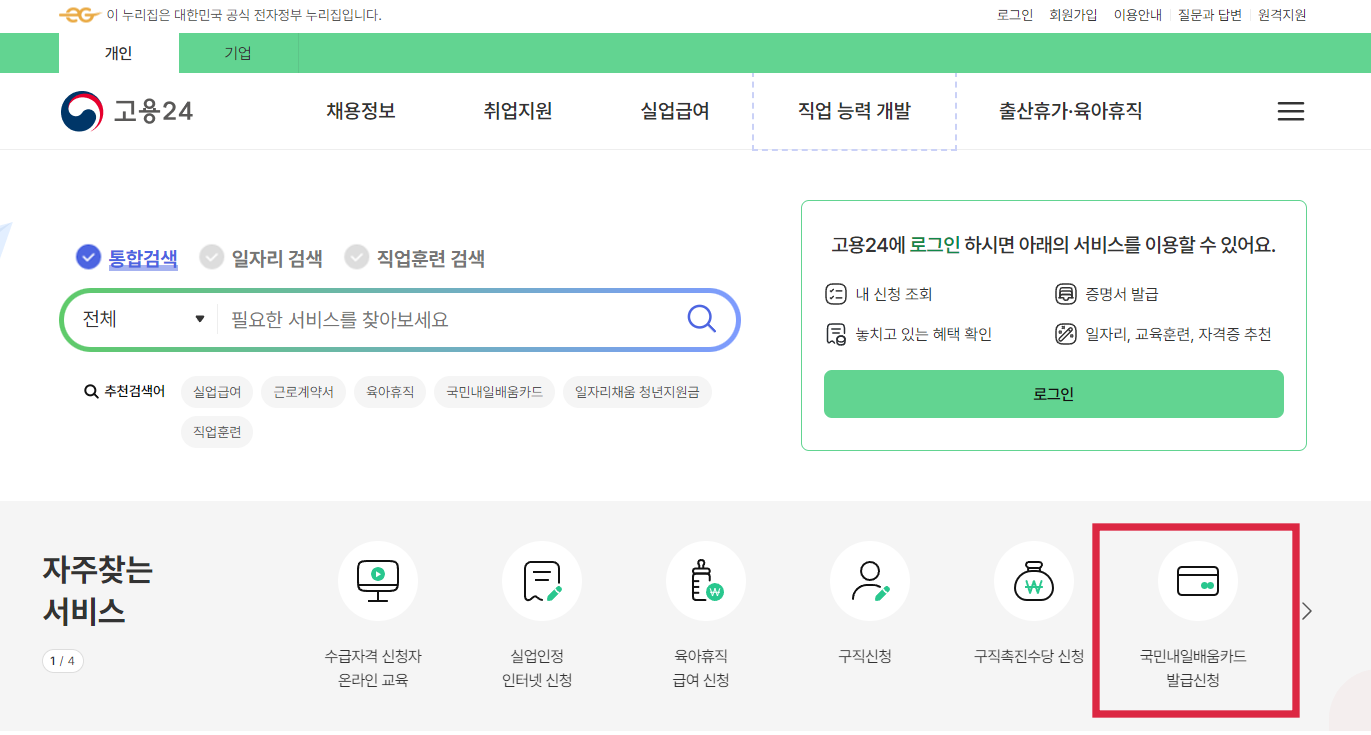Open the 전체 category dropdown
The width and height of the screenshot is (1371, 735).
point(143,319)
